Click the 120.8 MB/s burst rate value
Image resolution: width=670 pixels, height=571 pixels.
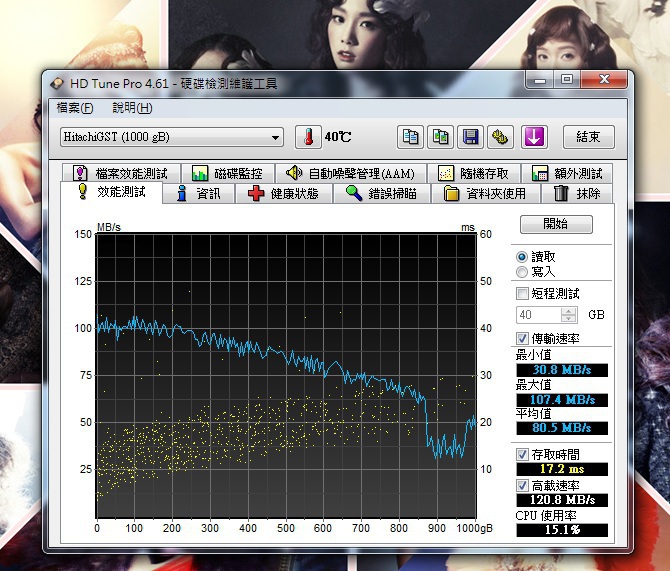click(x=562, y=500)
